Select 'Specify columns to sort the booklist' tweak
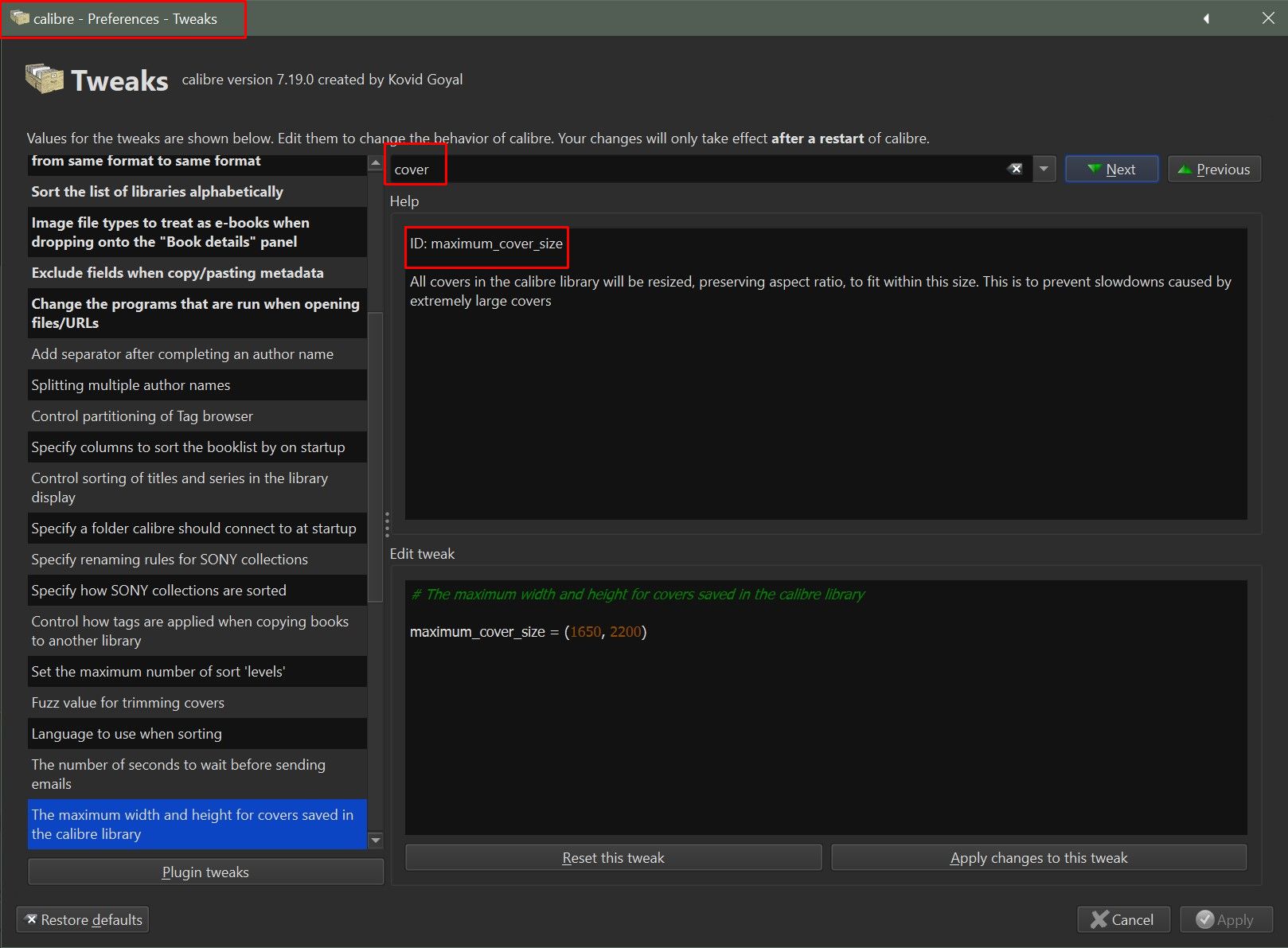Viewport: 1288px width, 948px height. point(197,447)
